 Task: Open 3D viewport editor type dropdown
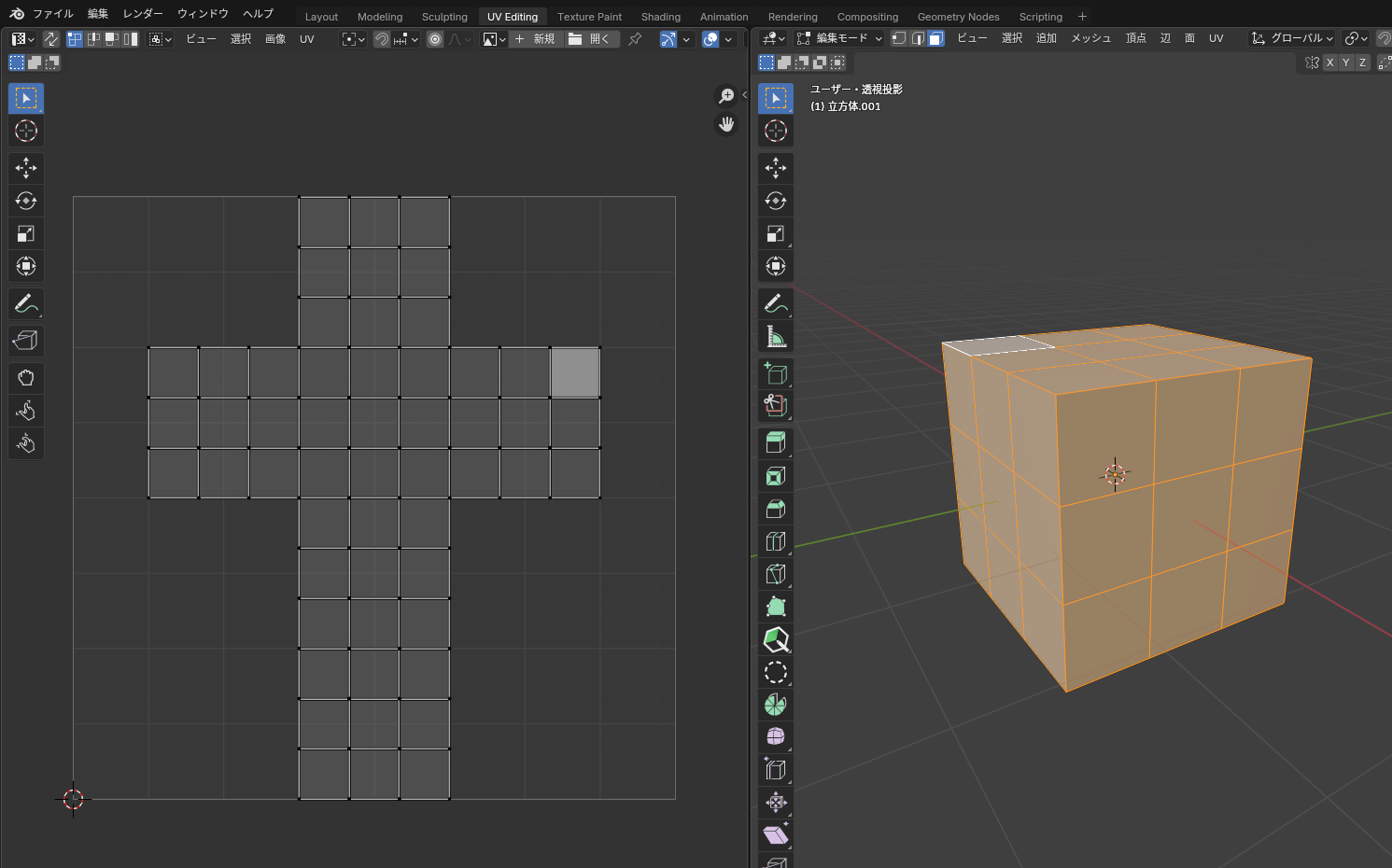coord(773,38)
